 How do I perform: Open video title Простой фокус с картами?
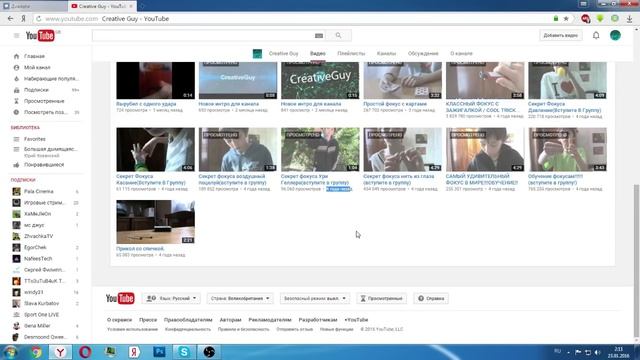[395, 104]
